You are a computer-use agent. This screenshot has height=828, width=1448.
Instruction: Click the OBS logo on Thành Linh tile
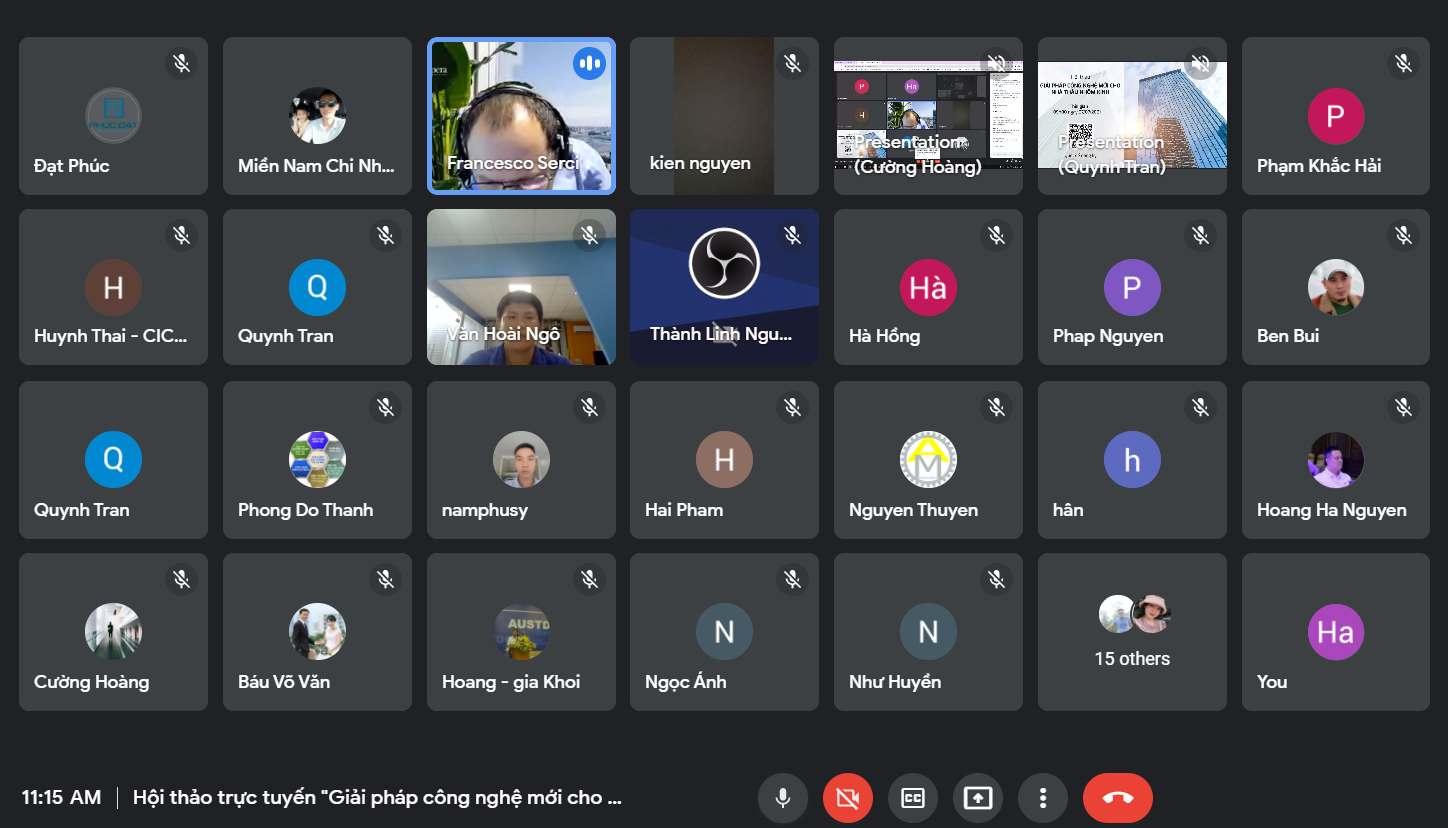pos(724,264)
